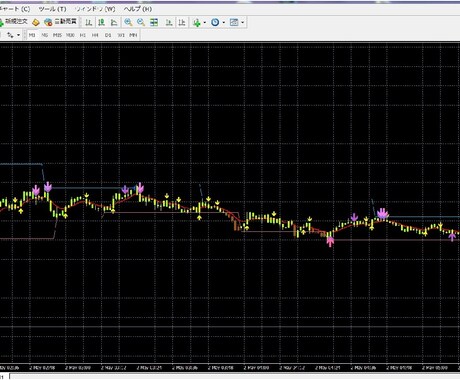This screenshot has height=380, width=460.
Task: Toggle the chart auto scroll icon
Action: point(169,22)
